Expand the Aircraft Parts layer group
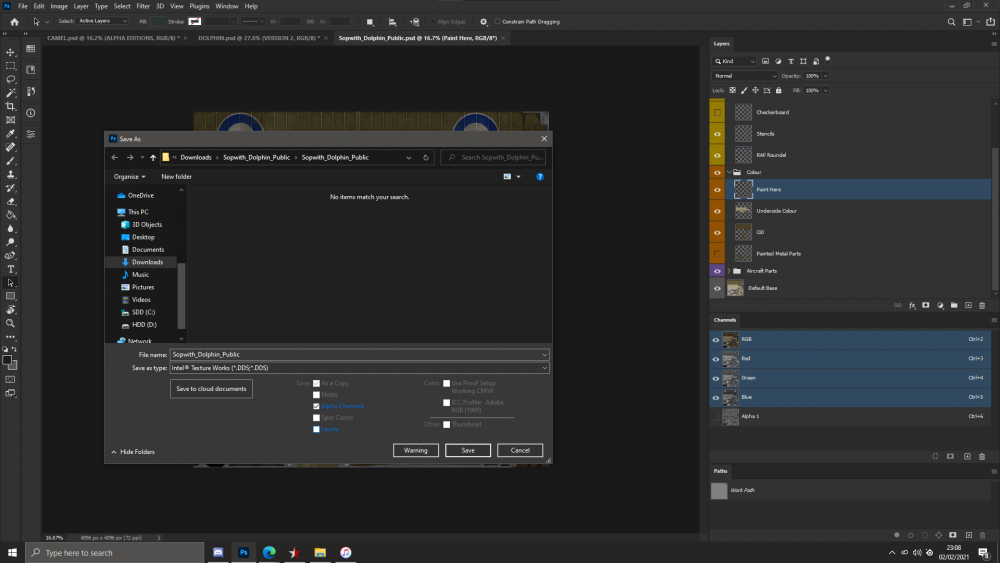Viewport: 1000px width, 563px height. [x=728, y=271]
